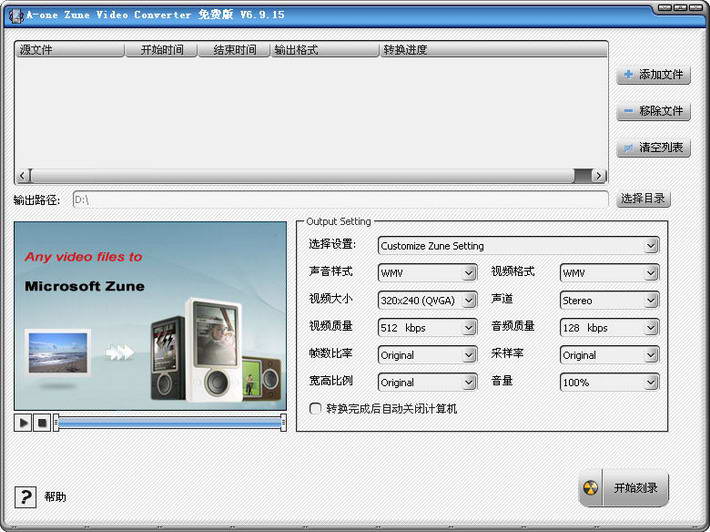Click the preview seek bar track

pyautogui.click(x=170, y=423)
